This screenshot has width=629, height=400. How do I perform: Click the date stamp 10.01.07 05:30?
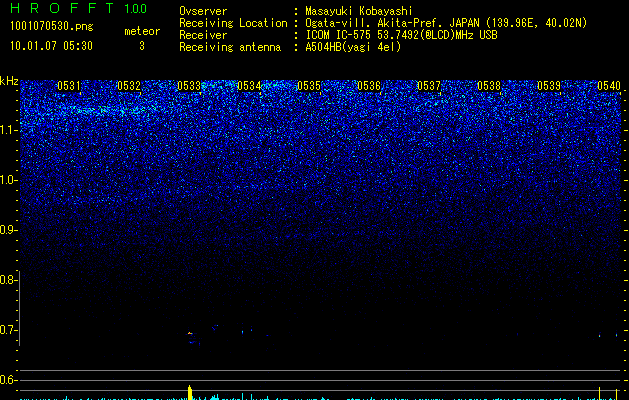[51, 46]
